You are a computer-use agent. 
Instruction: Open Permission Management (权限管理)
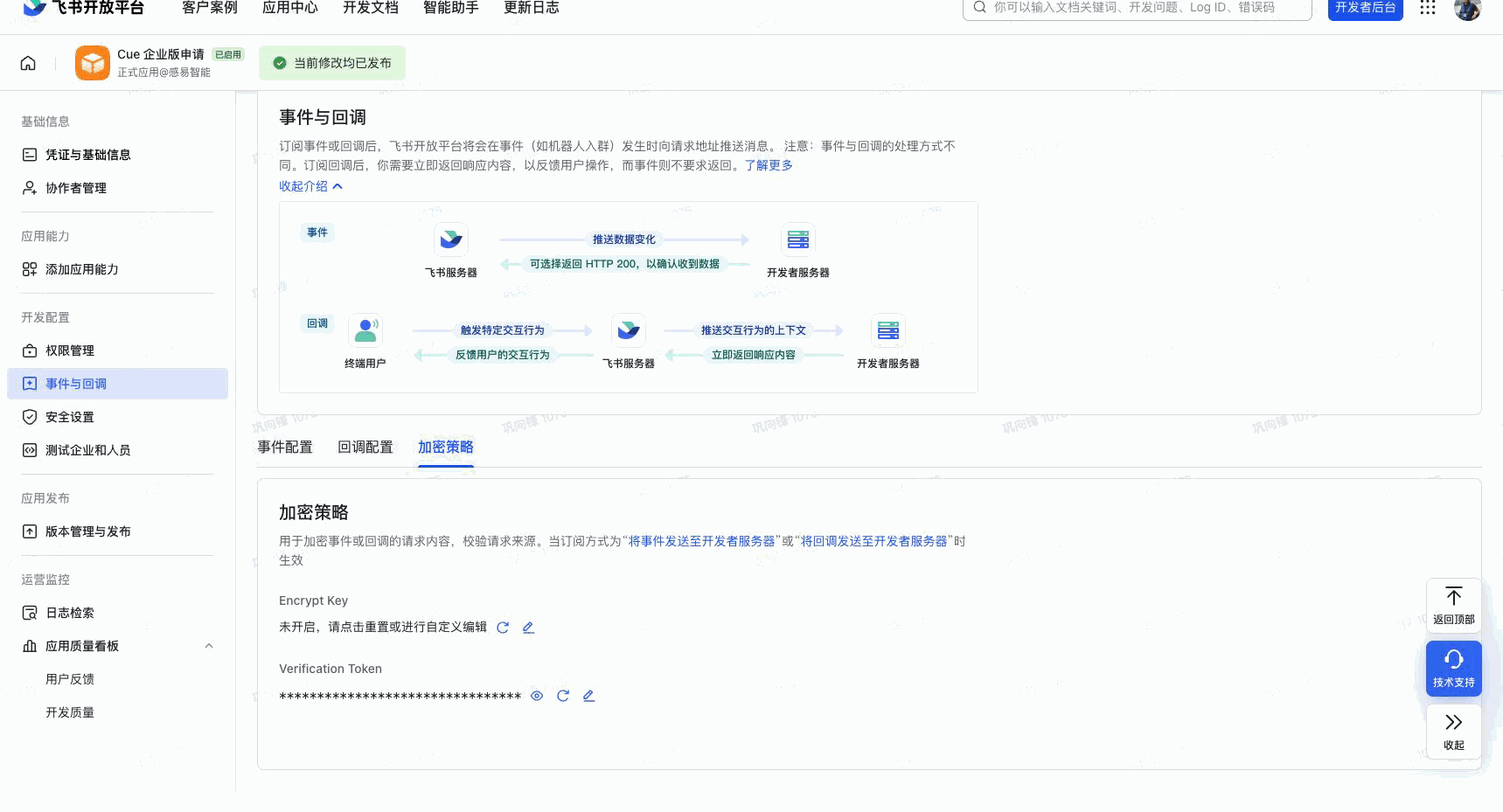[117, 350]
